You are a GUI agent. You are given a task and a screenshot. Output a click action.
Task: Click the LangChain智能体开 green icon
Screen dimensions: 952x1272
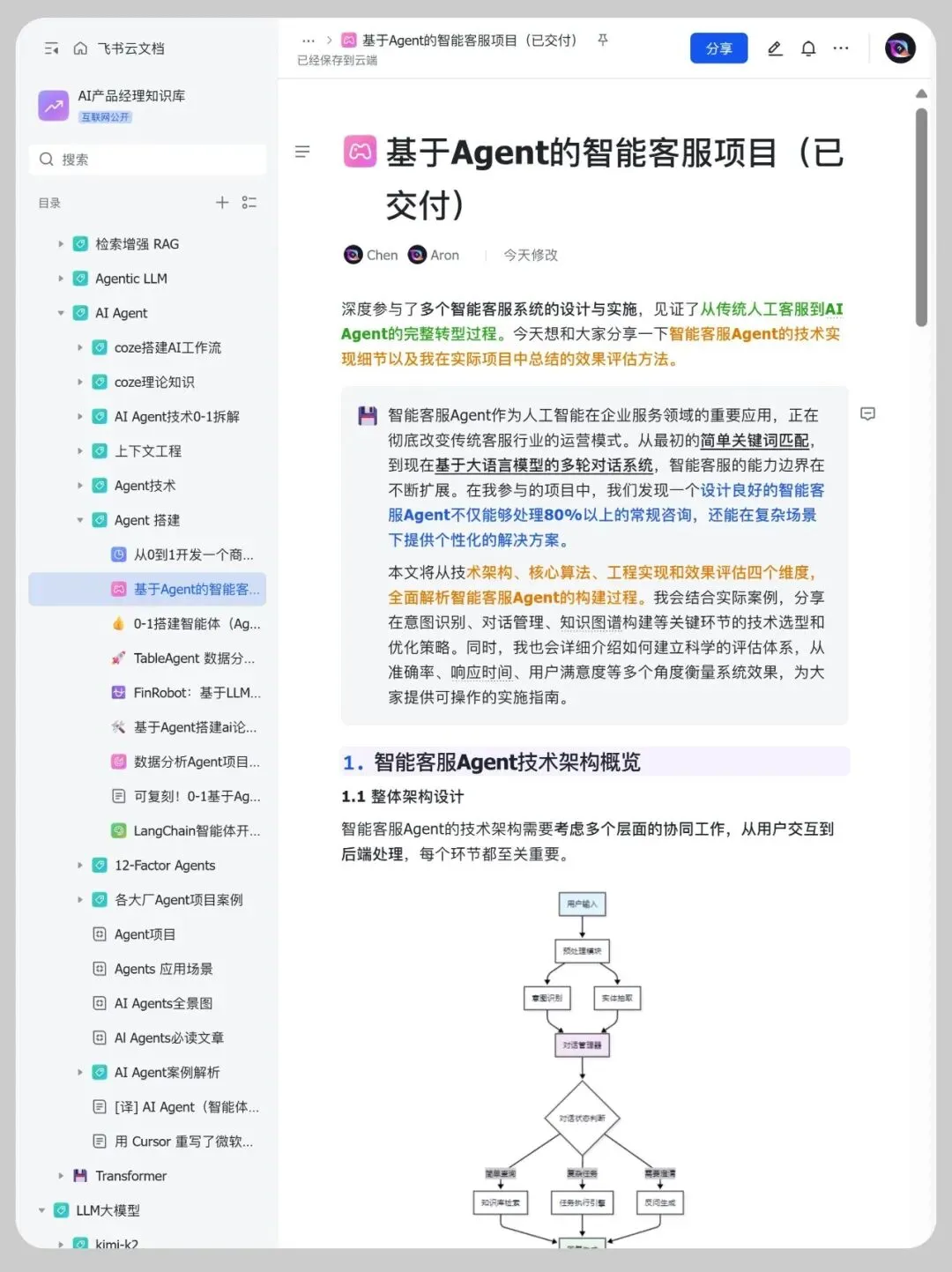118,830
